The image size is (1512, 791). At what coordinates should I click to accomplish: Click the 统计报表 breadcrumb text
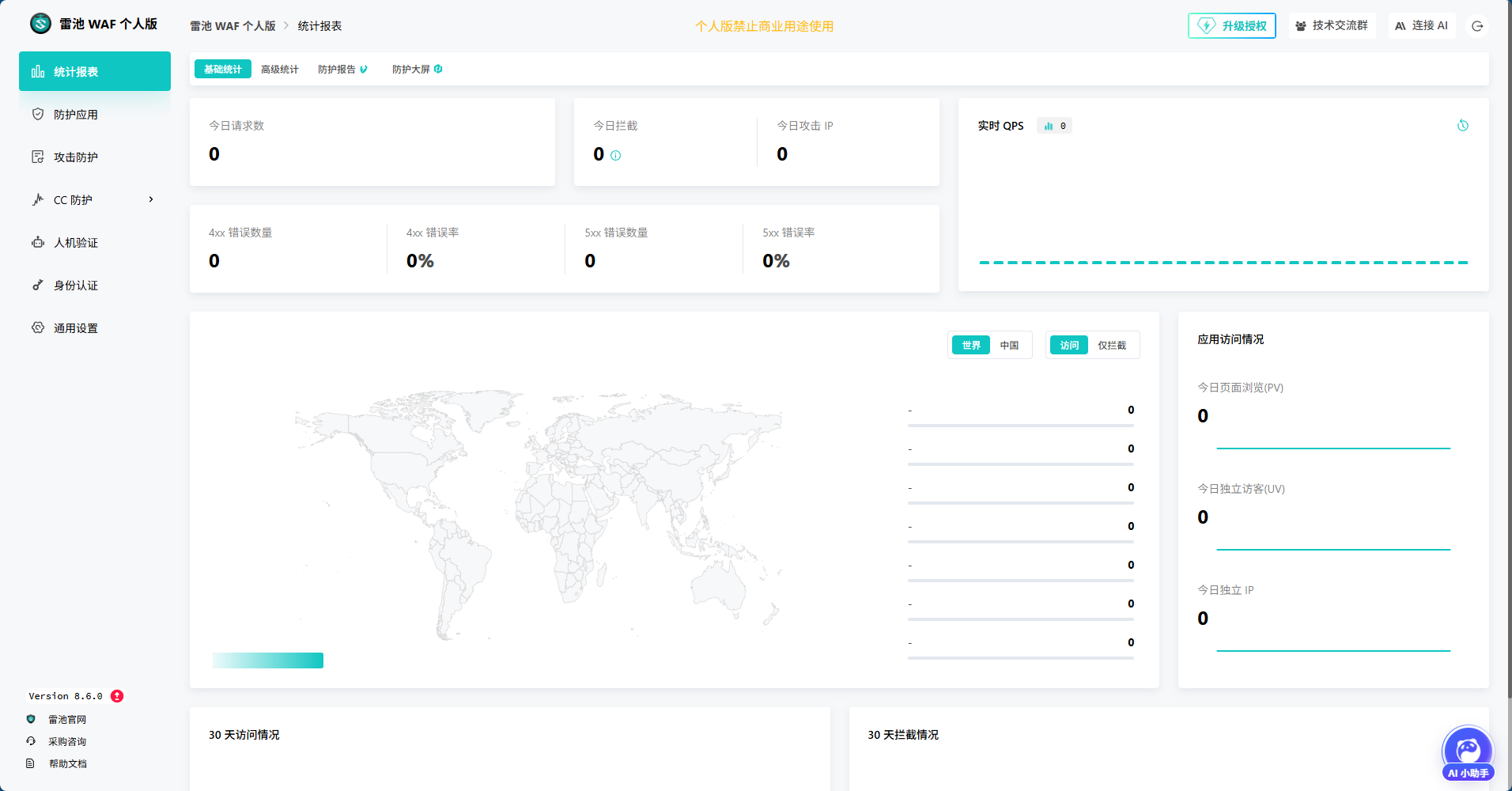319,25
